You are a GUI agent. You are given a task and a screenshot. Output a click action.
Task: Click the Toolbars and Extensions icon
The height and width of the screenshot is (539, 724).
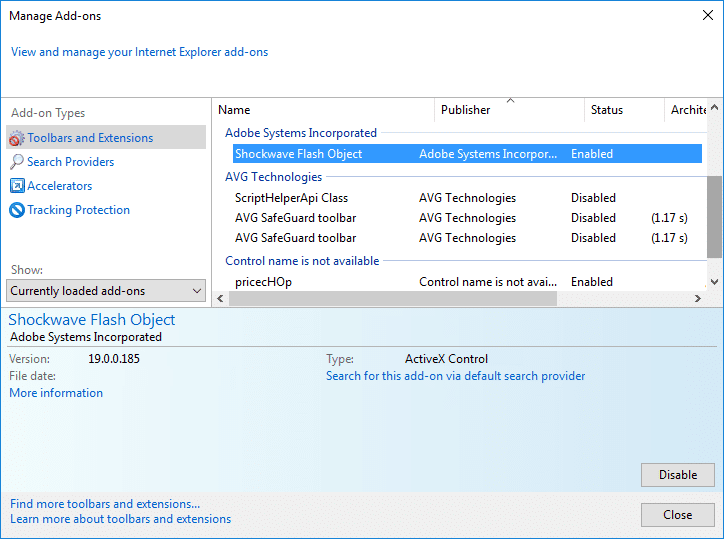tap(16, 138)
